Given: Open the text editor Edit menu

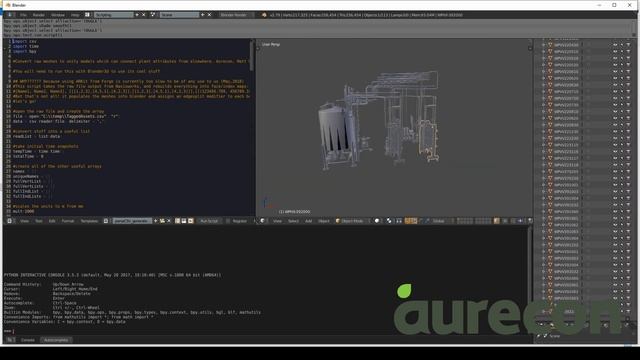Looking at the screenshot, I should 52,221.
